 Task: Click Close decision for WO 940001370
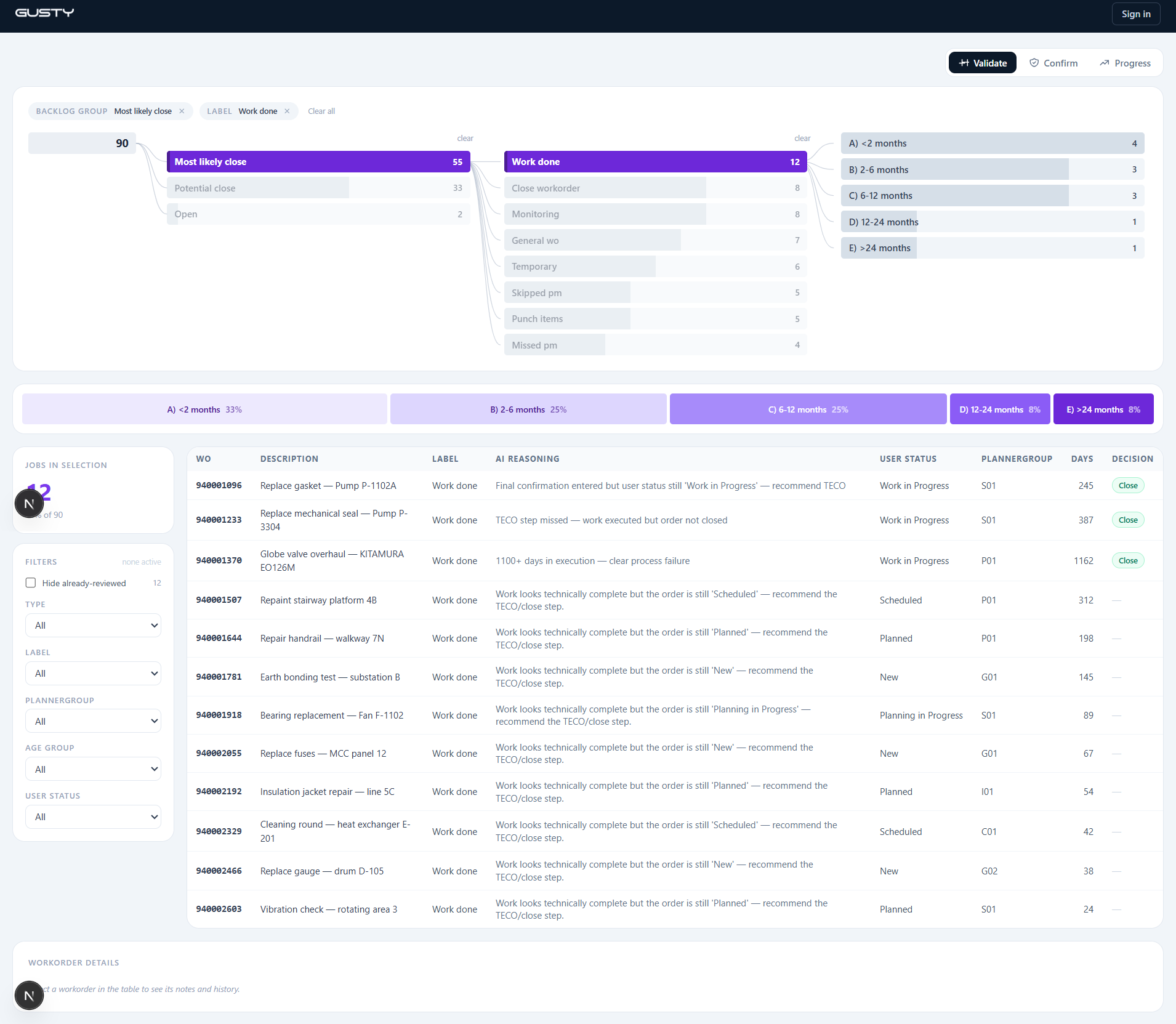coord(1128,561)
